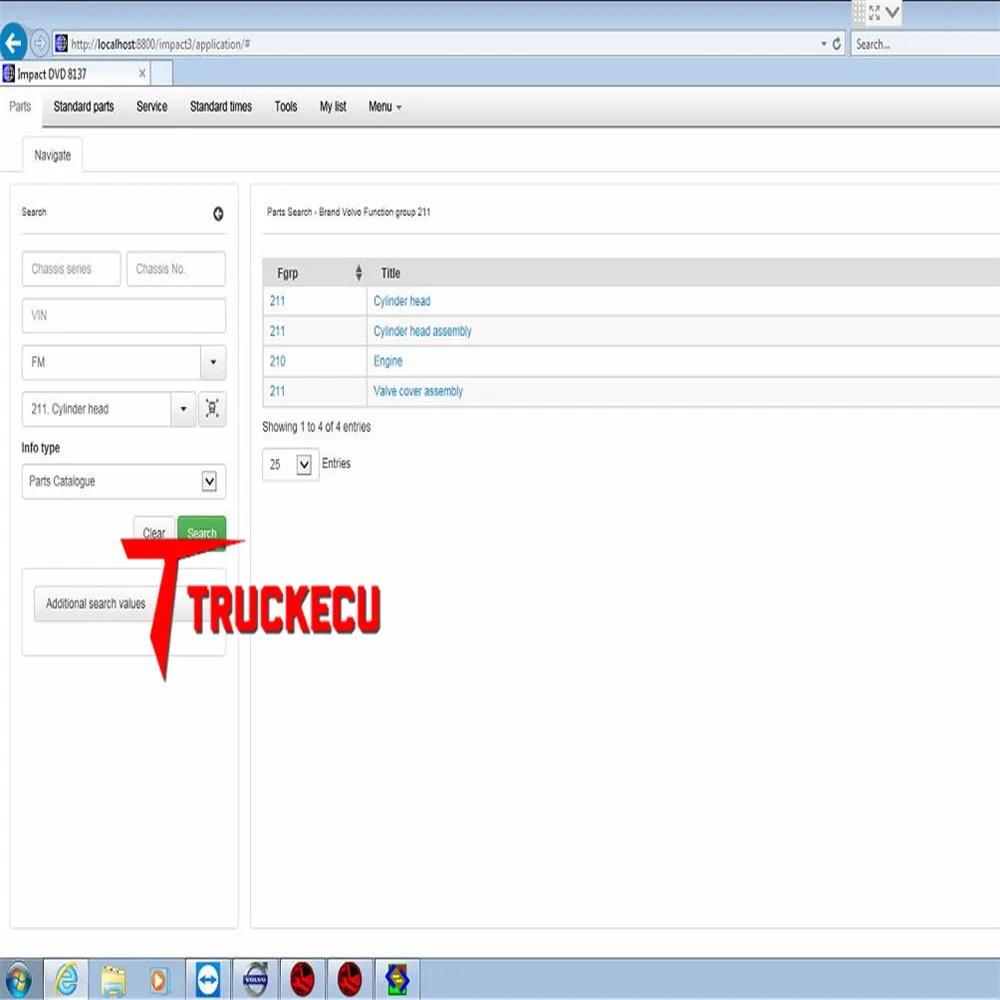Click the browser Search... box
The image size is (1000, 1000).
[x=925, y=44]
